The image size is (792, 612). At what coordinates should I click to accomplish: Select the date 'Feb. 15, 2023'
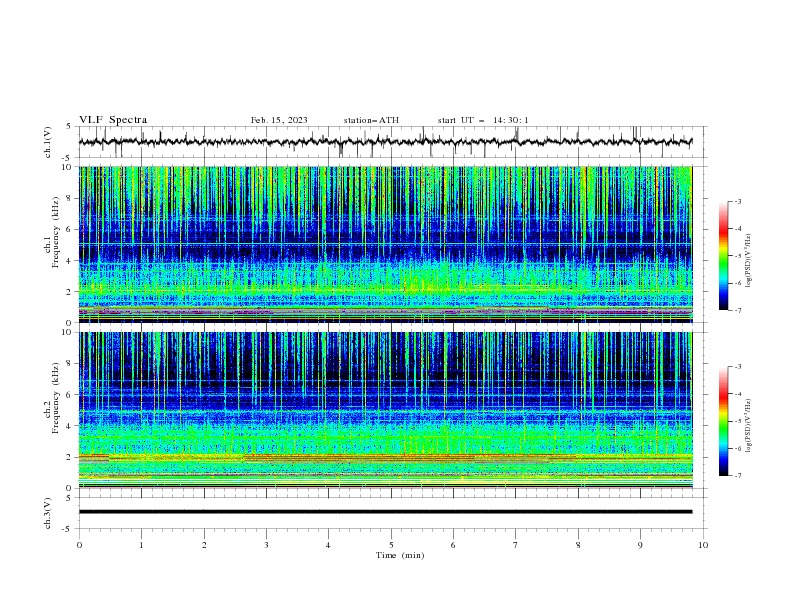[279, 120]
